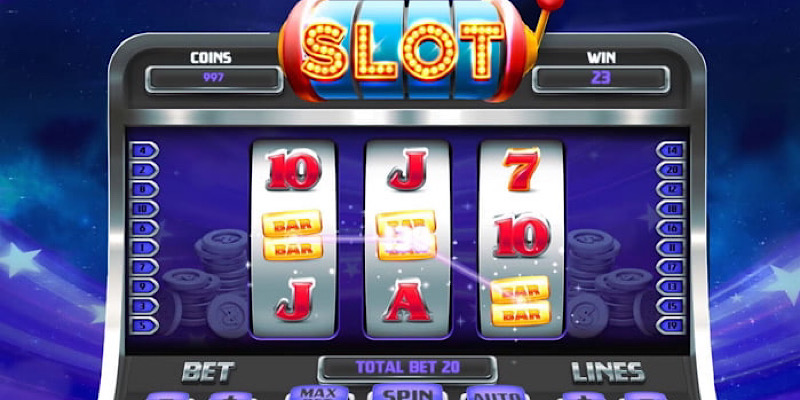Click the A symbol on middle reel
This screenshot has width=800, height=400.
click(408, 302)
